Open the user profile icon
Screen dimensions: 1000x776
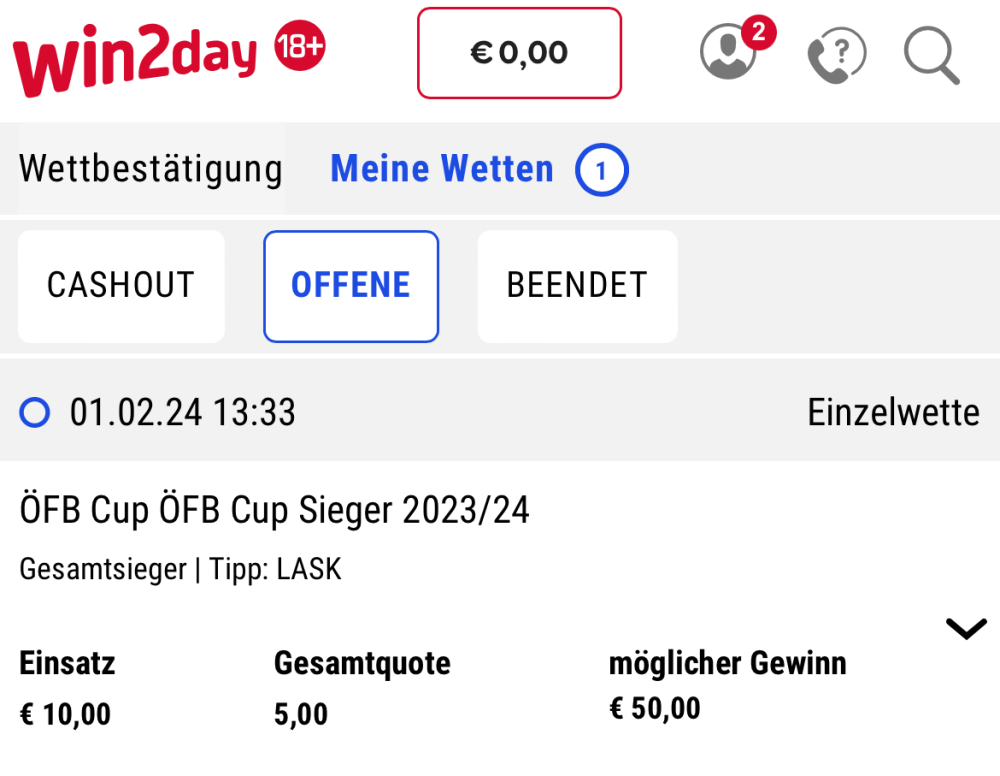click(x=727, y=52)
